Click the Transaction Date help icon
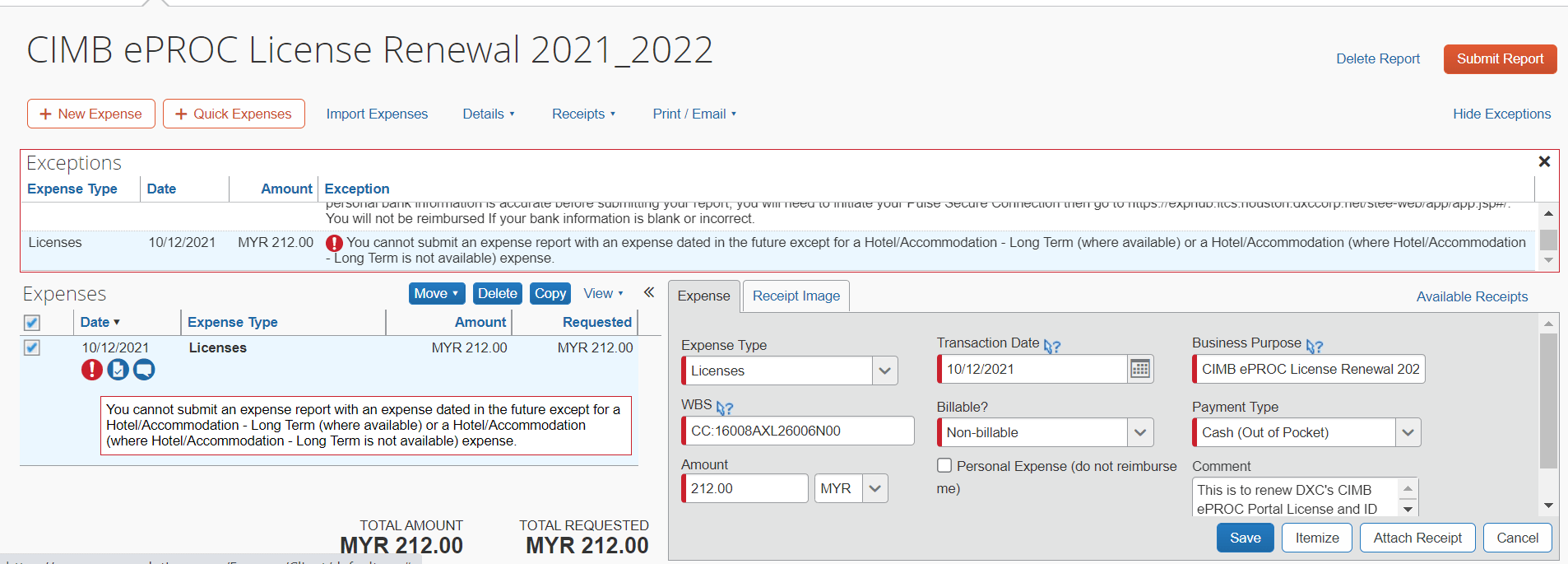Viewport: 1568px width, 564px height. 1052,346
